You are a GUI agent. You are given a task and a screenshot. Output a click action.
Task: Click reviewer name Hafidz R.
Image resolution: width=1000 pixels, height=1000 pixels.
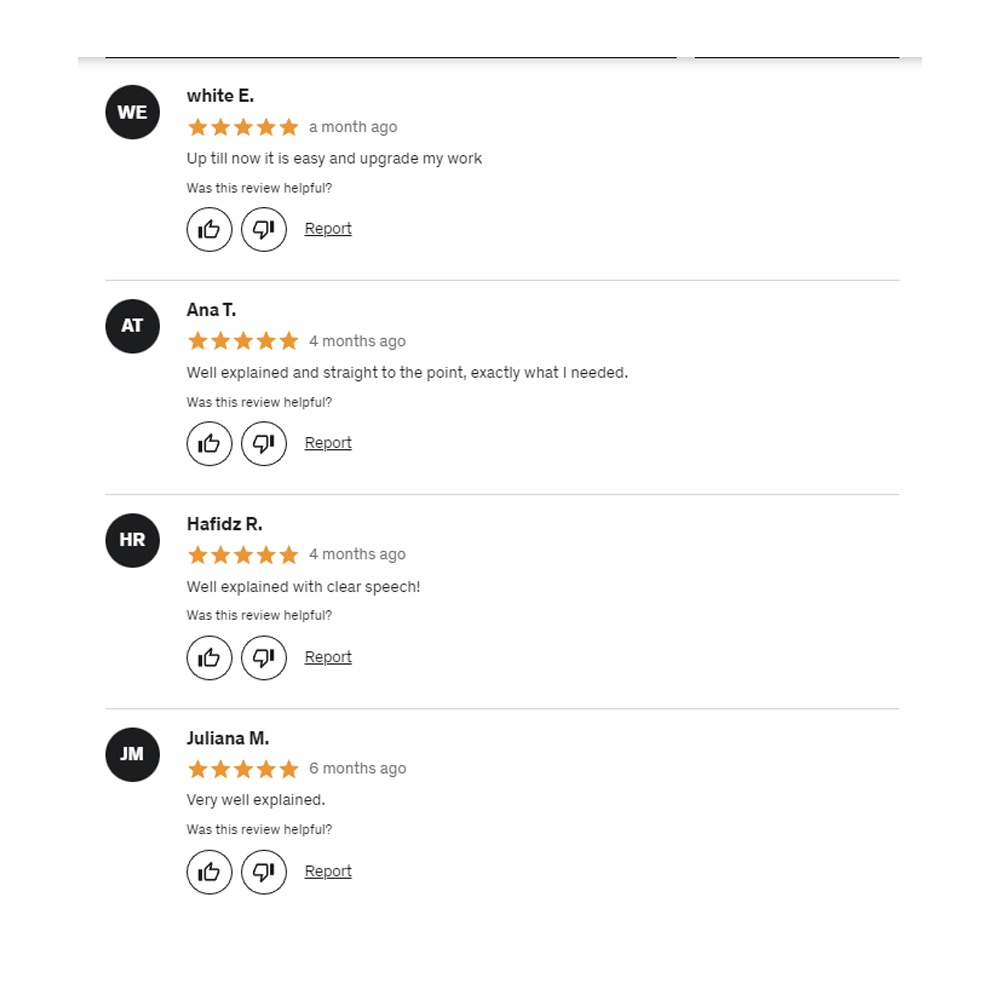[x=224, y=524]
